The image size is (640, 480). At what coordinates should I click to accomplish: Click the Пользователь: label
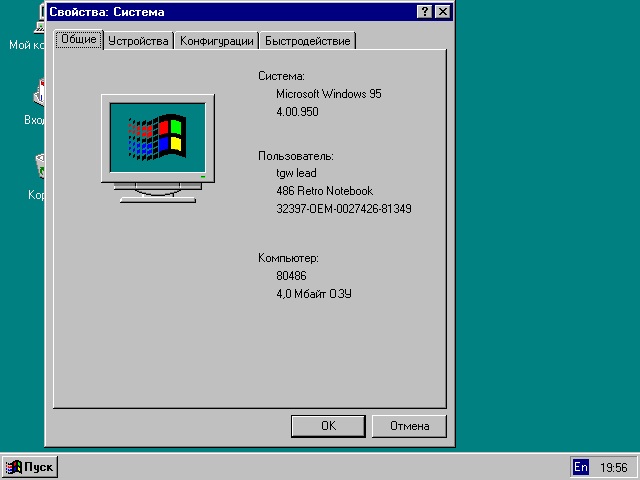tap(296, 156)
